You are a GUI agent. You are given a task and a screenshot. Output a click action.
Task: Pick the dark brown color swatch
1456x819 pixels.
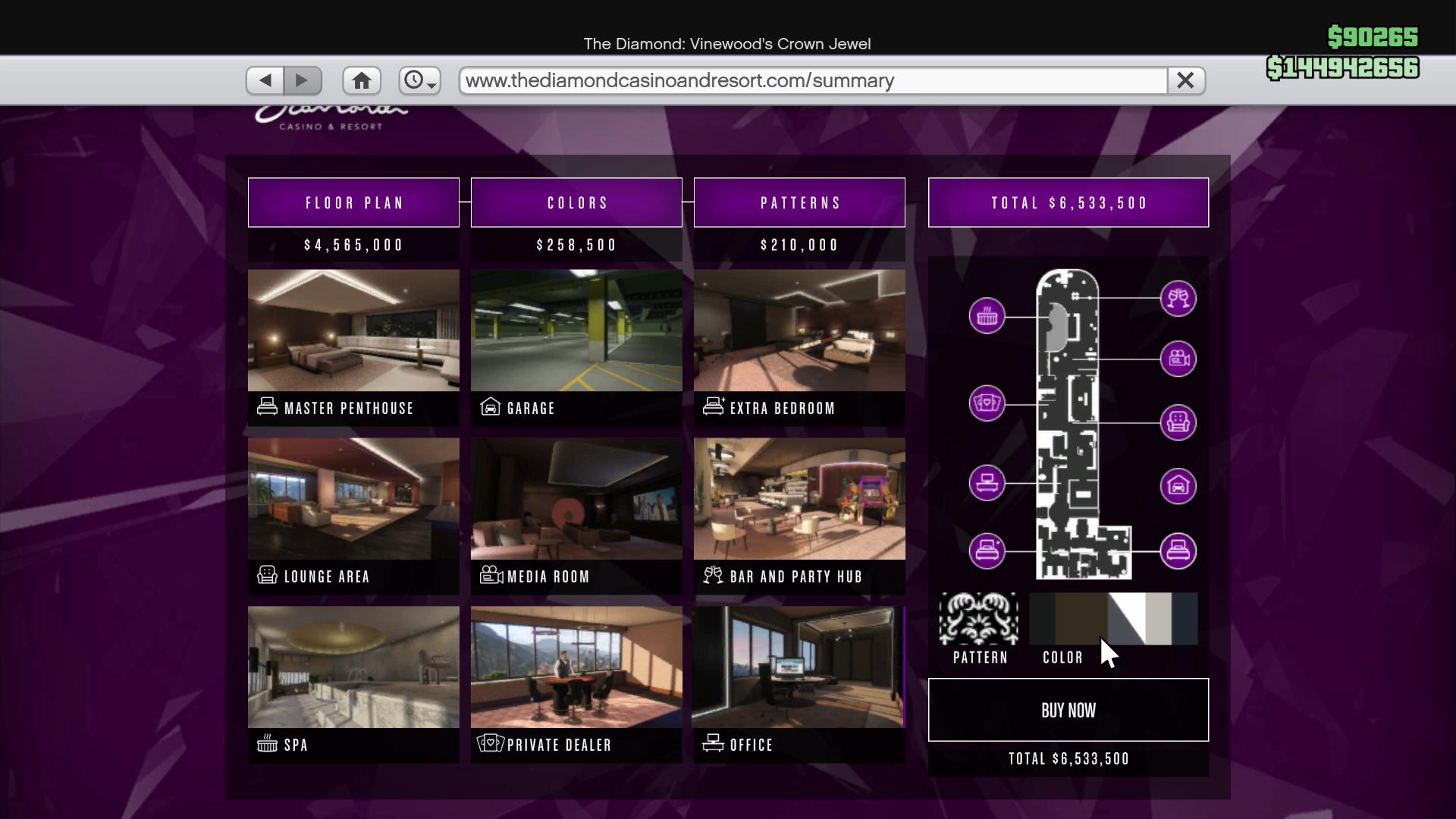tap(1081, 619)
